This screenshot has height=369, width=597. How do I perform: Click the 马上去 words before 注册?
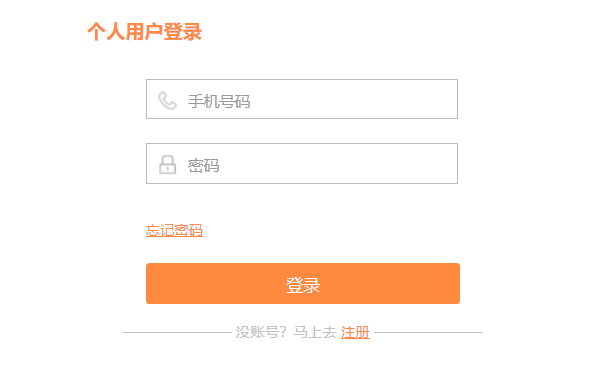tap(315, 332)
